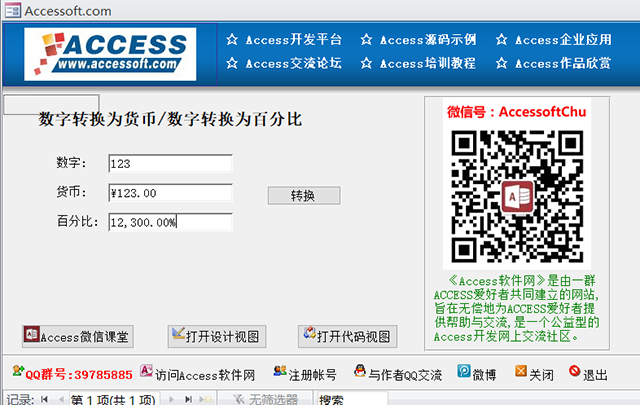Click the red 退出 icon
Image resolution: width=640 pixels, height=405 pixels.
(574, 371)
